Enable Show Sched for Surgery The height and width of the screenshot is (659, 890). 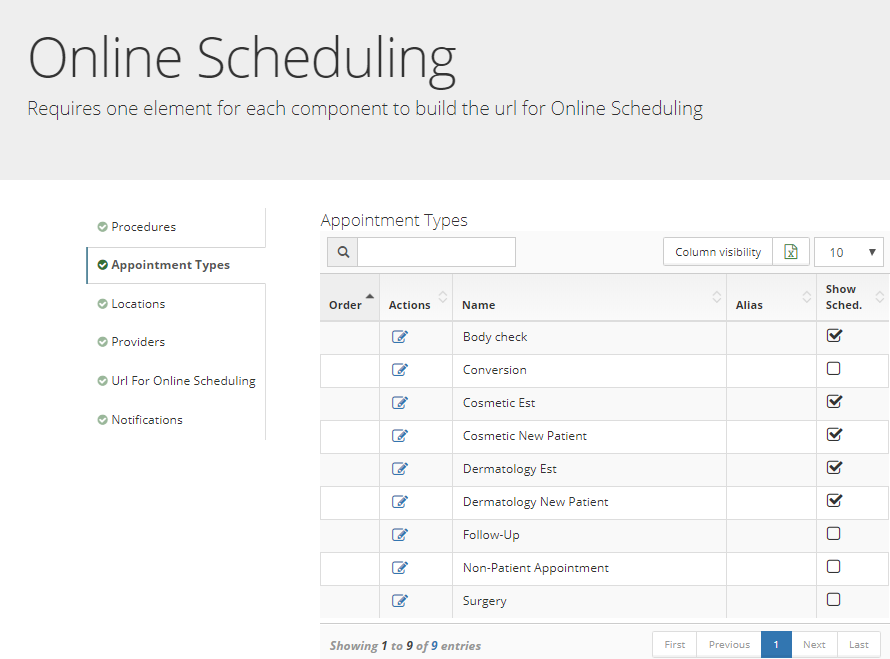tap(834, 599)
